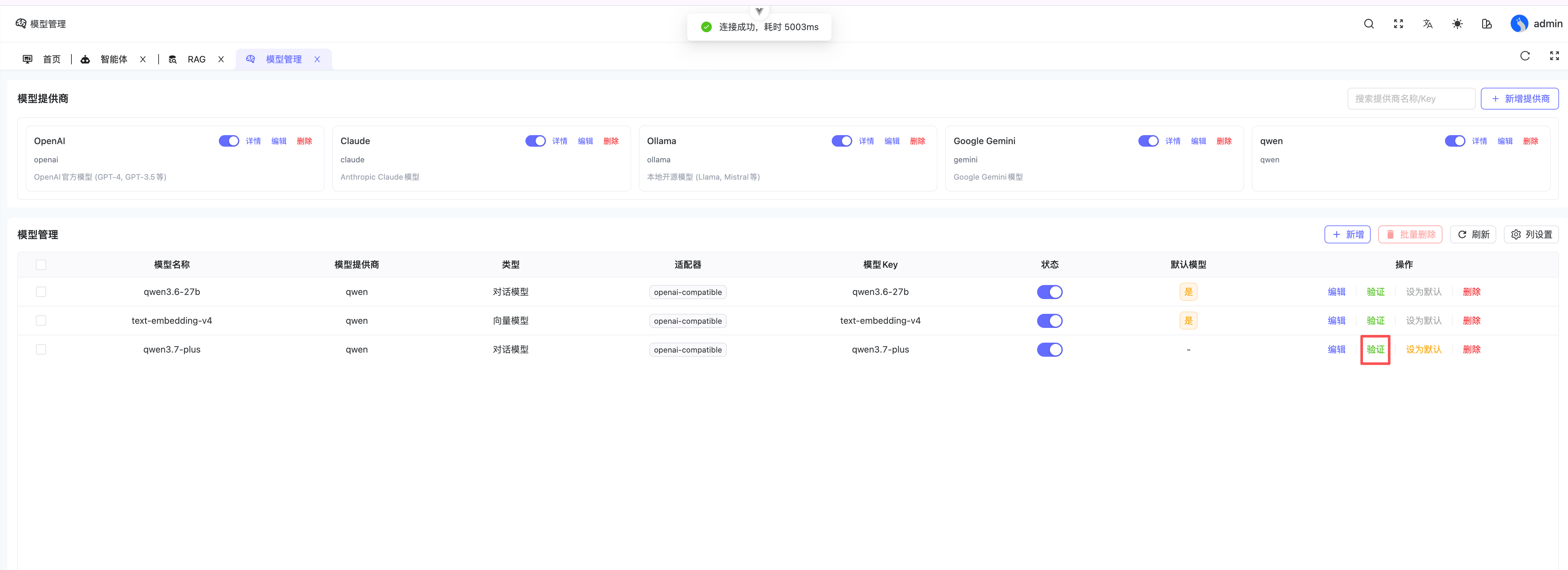The height and width of the screenshot is (570, 1568).
Task: Click the 刷新 button
Action: point(1473,235)
